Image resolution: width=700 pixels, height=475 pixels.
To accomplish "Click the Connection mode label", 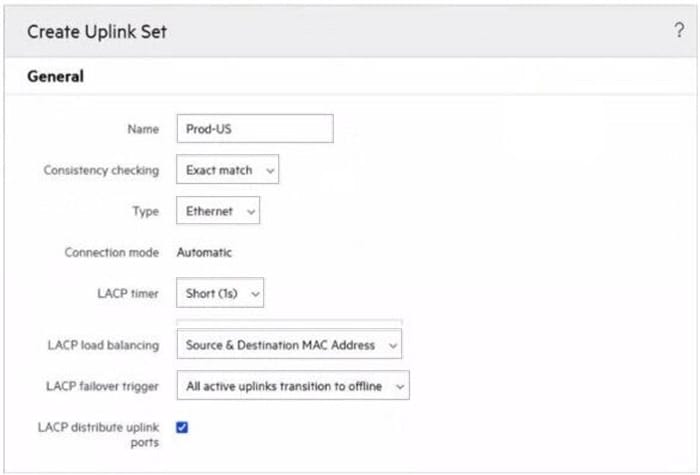I will click(x=112, y=253).
